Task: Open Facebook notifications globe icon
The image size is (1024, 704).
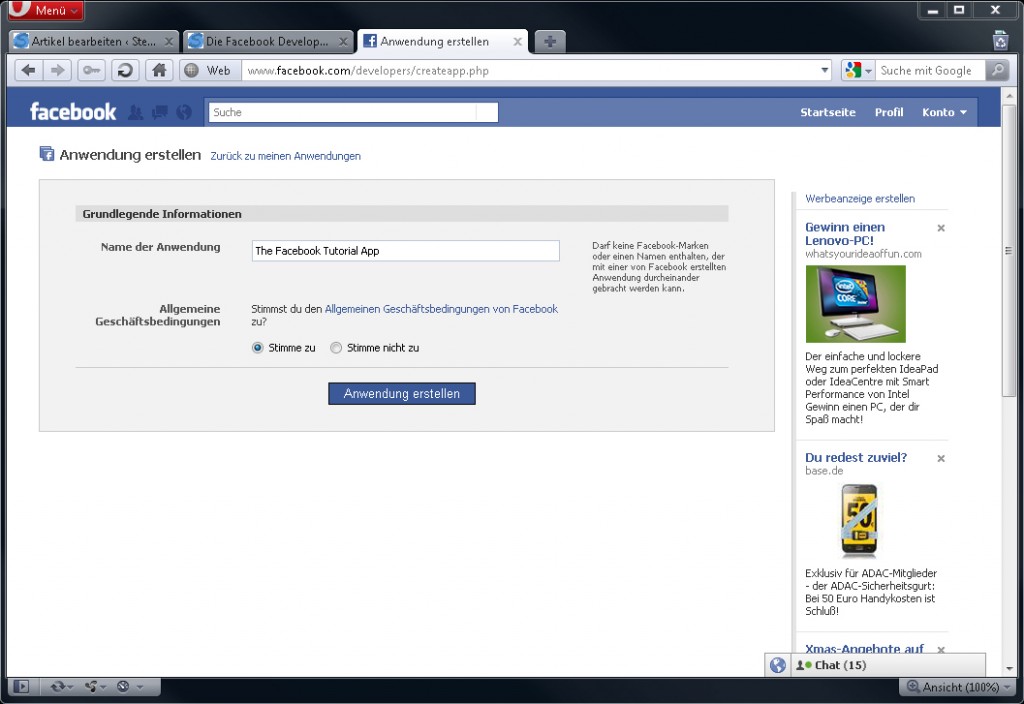Action: [184, 112]
